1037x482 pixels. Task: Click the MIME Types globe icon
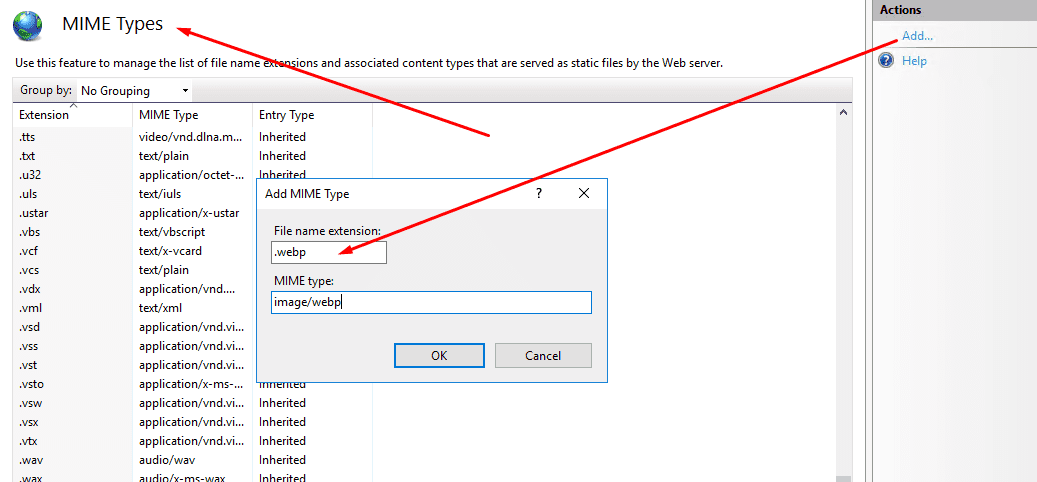pos(27,25)
